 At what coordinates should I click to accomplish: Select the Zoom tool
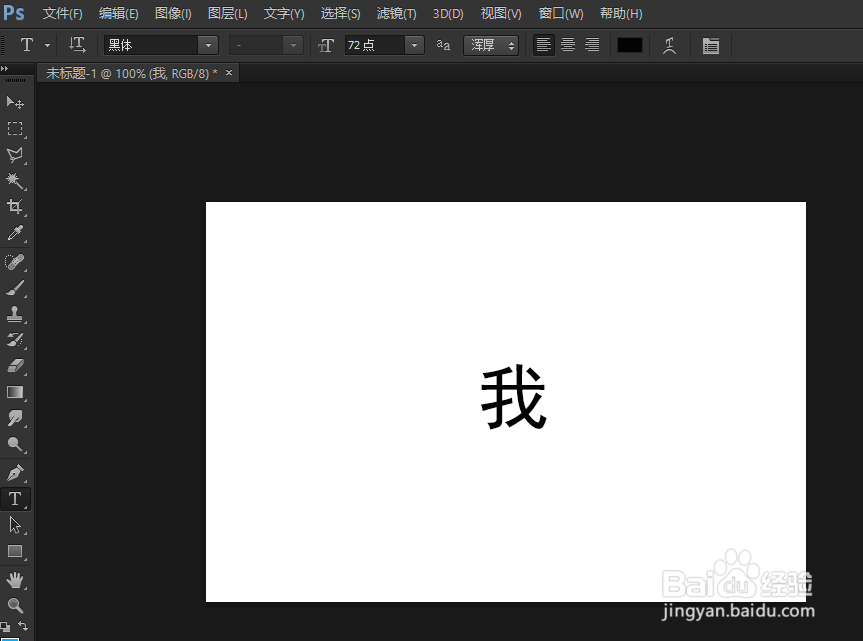[x=14, y=604]
